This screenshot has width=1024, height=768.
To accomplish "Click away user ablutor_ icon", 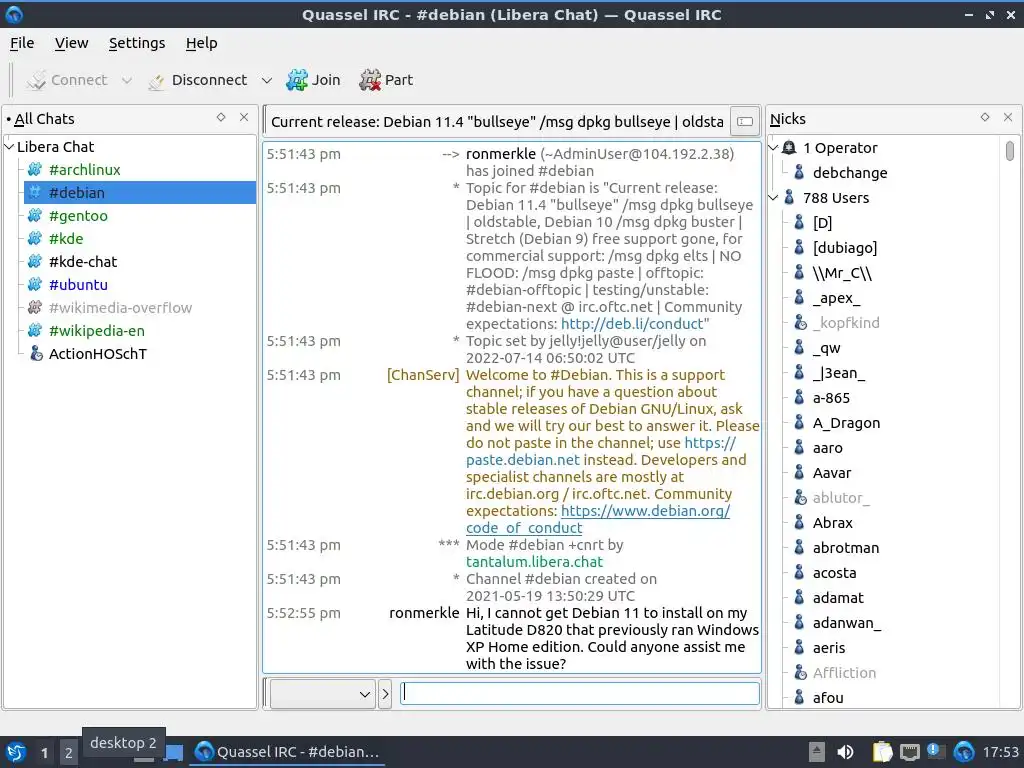I will click(x=800, y=498).
